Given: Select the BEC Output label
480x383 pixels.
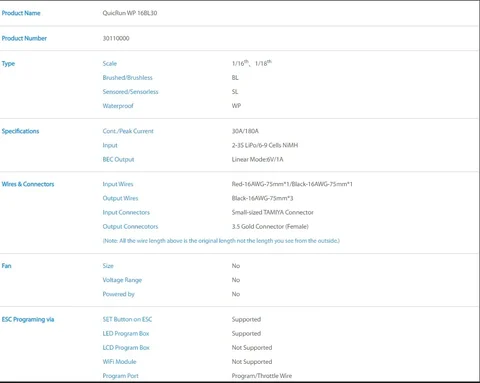Looking at the screenshot, I should click(118, 159).
